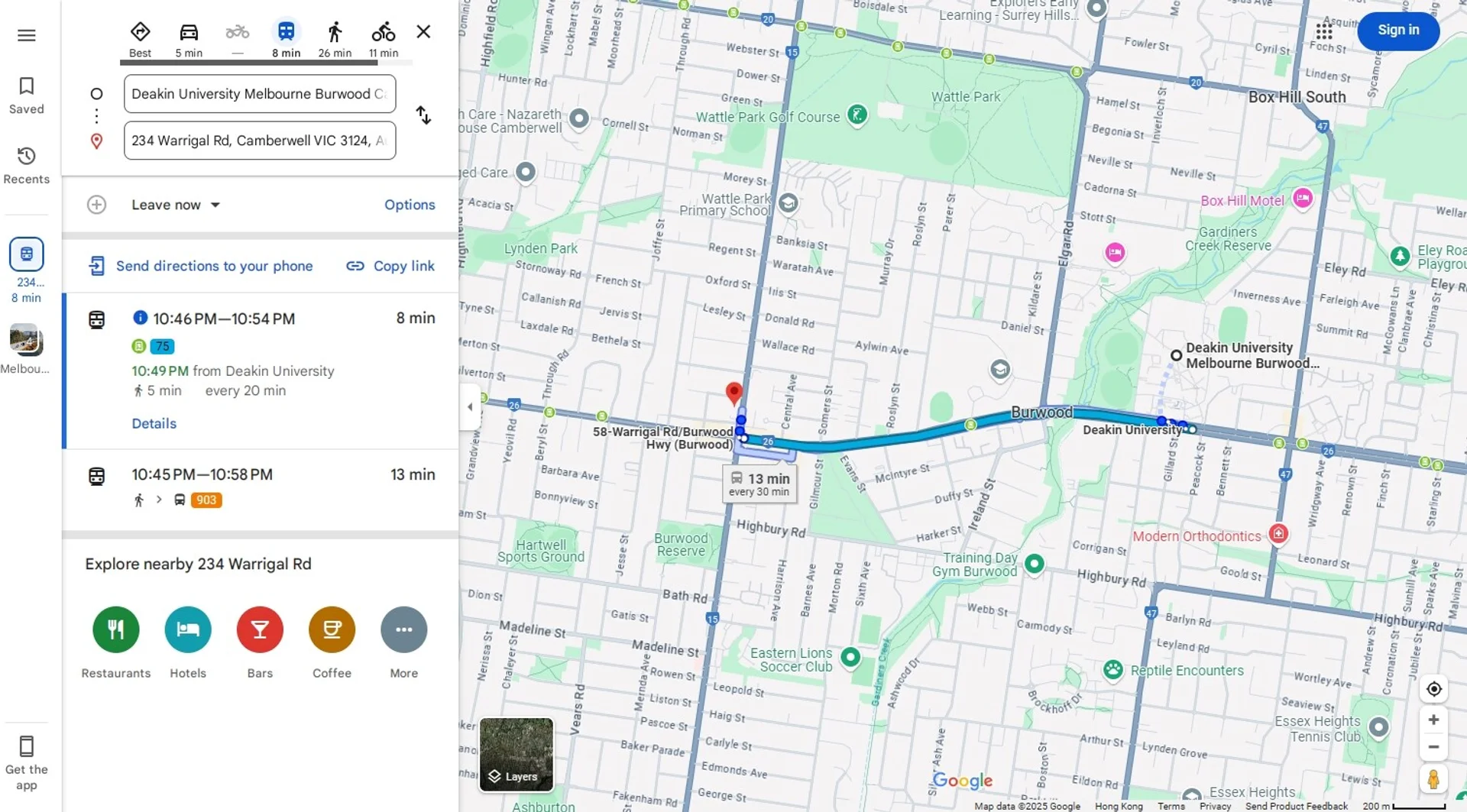Click Essex Heights Tennis Club marker
Screen dimensions: 1467x812
coord(1378,727)
